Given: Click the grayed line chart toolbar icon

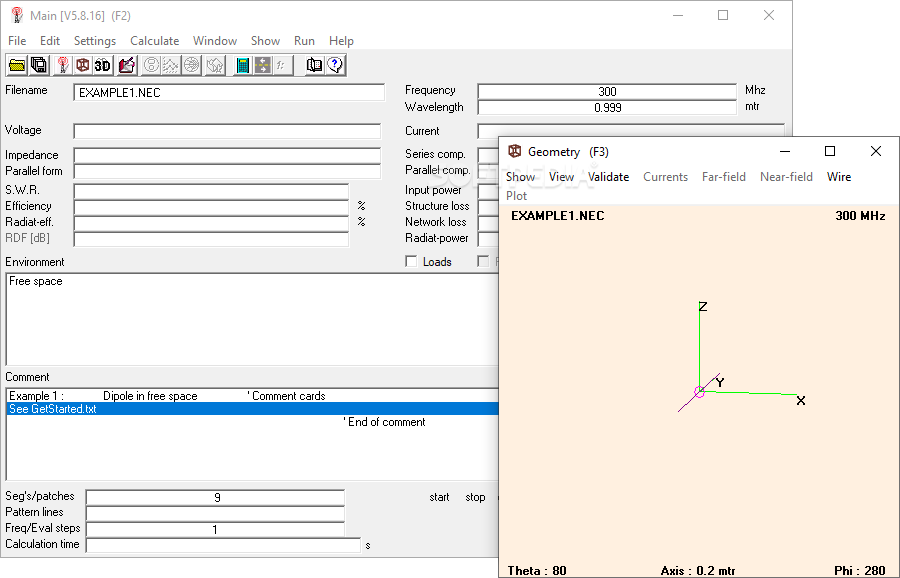Looking at the screenshot, I should tap(171, 65).
